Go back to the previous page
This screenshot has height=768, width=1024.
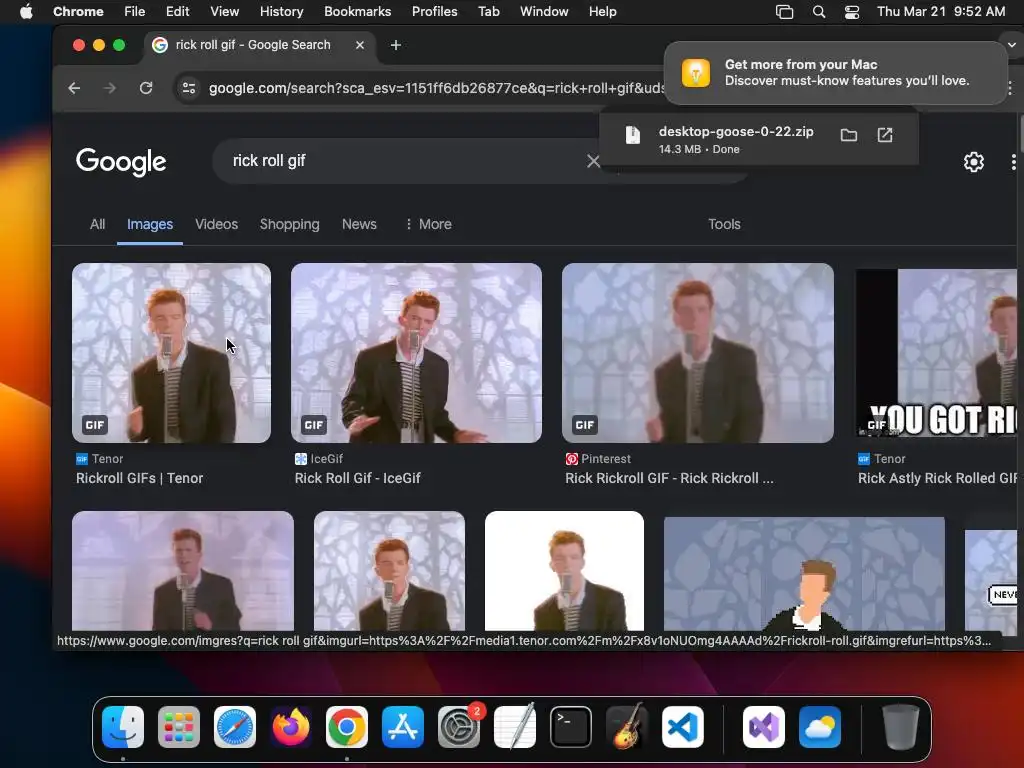tap(74, 88)
